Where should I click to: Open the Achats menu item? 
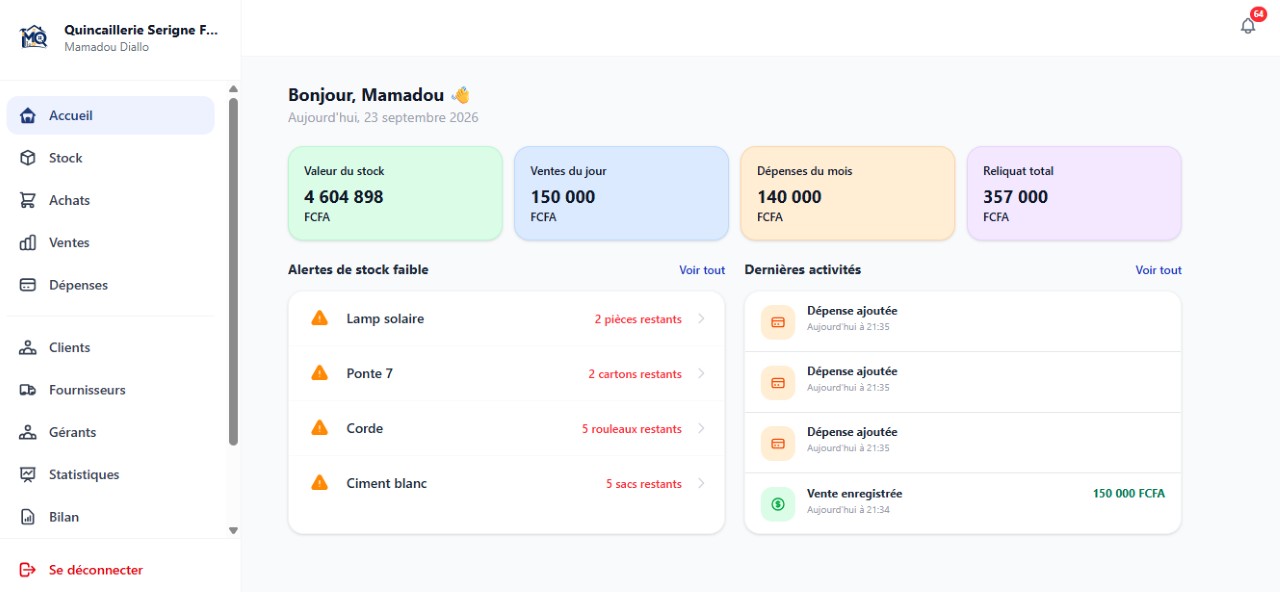tap(110, 200)
